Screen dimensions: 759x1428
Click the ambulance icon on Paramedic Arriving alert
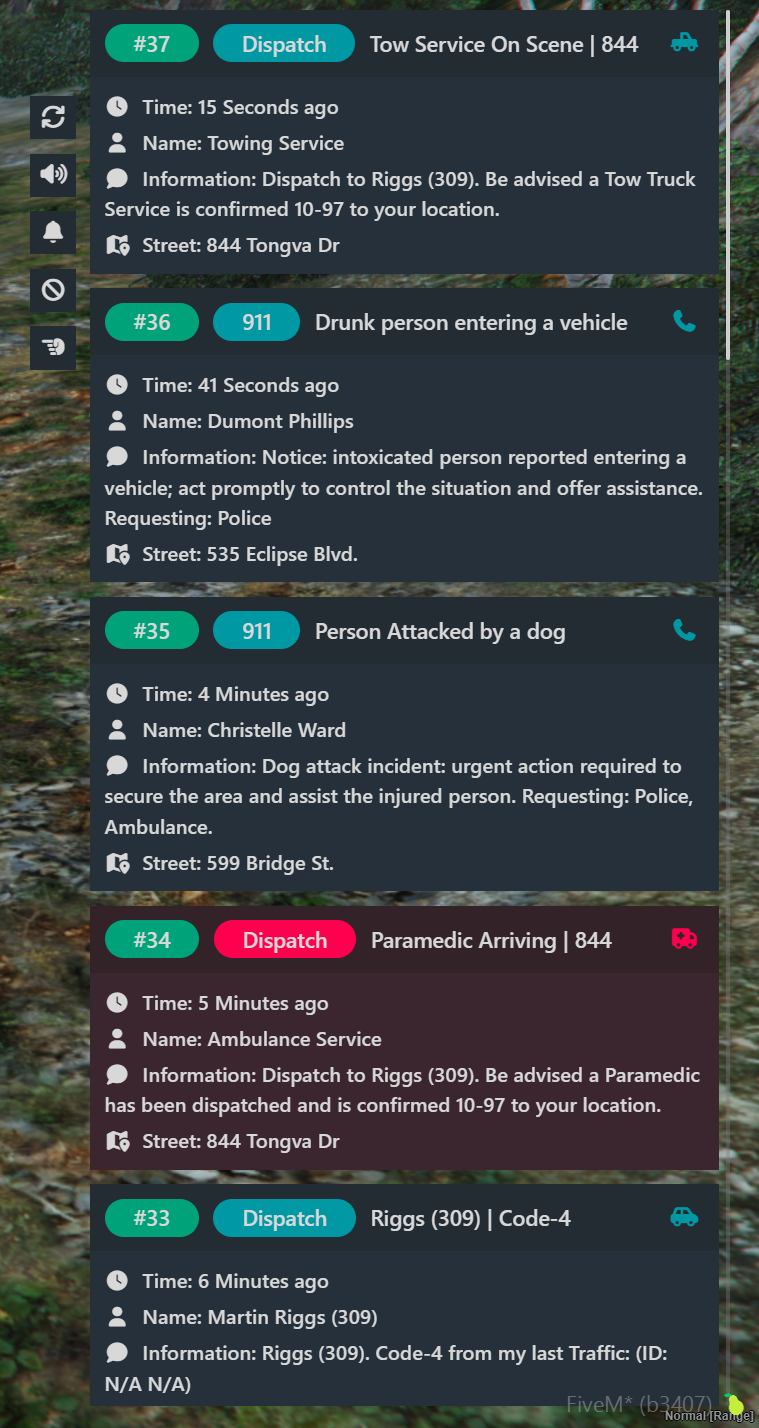pyautogui.click(x=684, y=938)
